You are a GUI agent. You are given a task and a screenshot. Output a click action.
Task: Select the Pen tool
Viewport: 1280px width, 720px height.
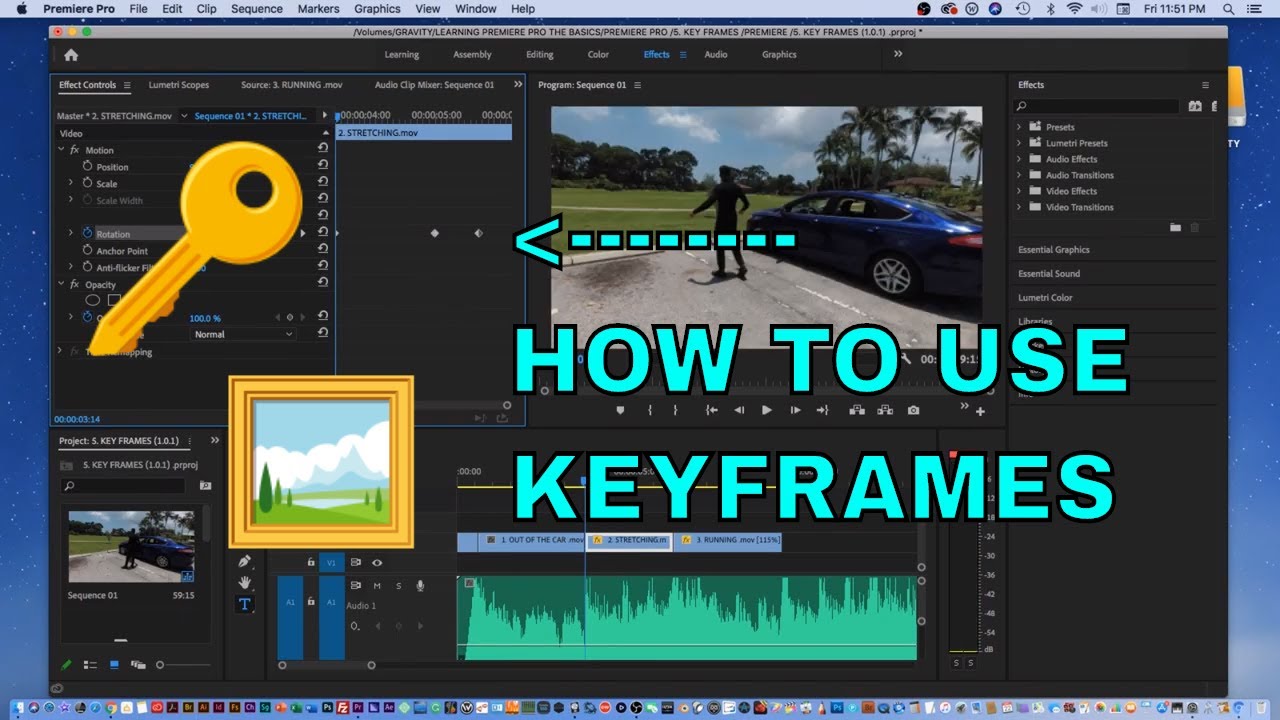tap(245, 561)
